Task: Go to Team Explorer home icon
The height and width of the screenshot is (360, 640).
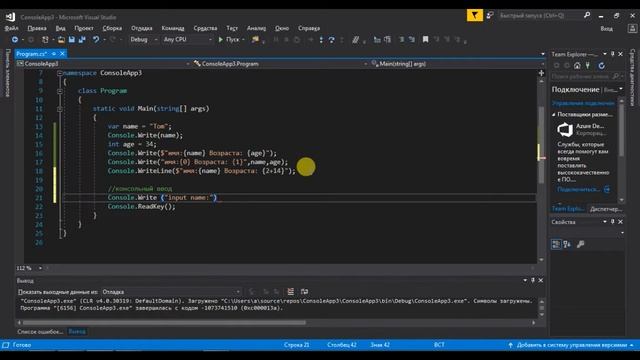Action: point(577,66)
